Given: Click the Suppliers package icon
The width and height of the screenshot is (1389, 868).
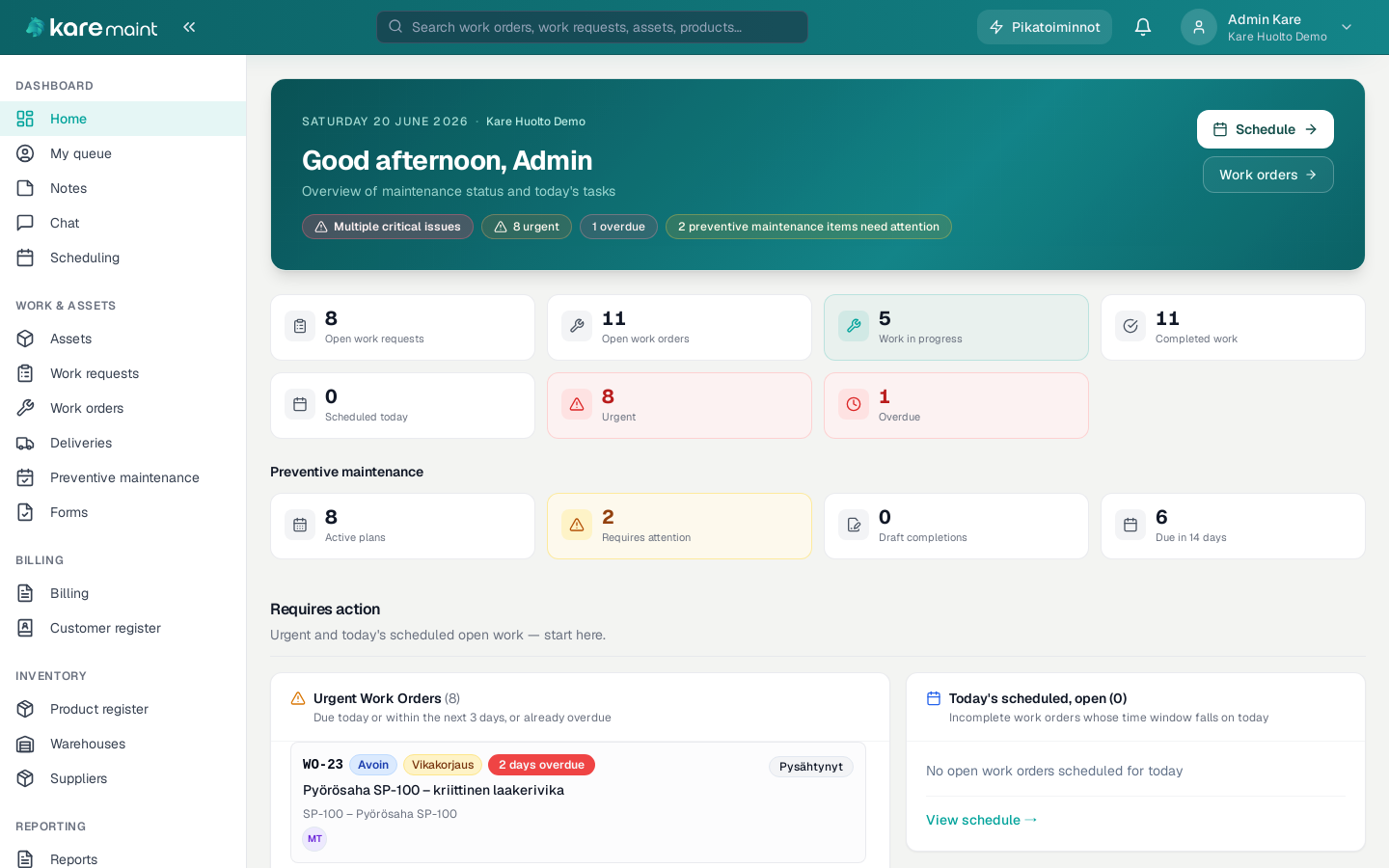Looking at the screenshot, I should (x=25, y=778).
